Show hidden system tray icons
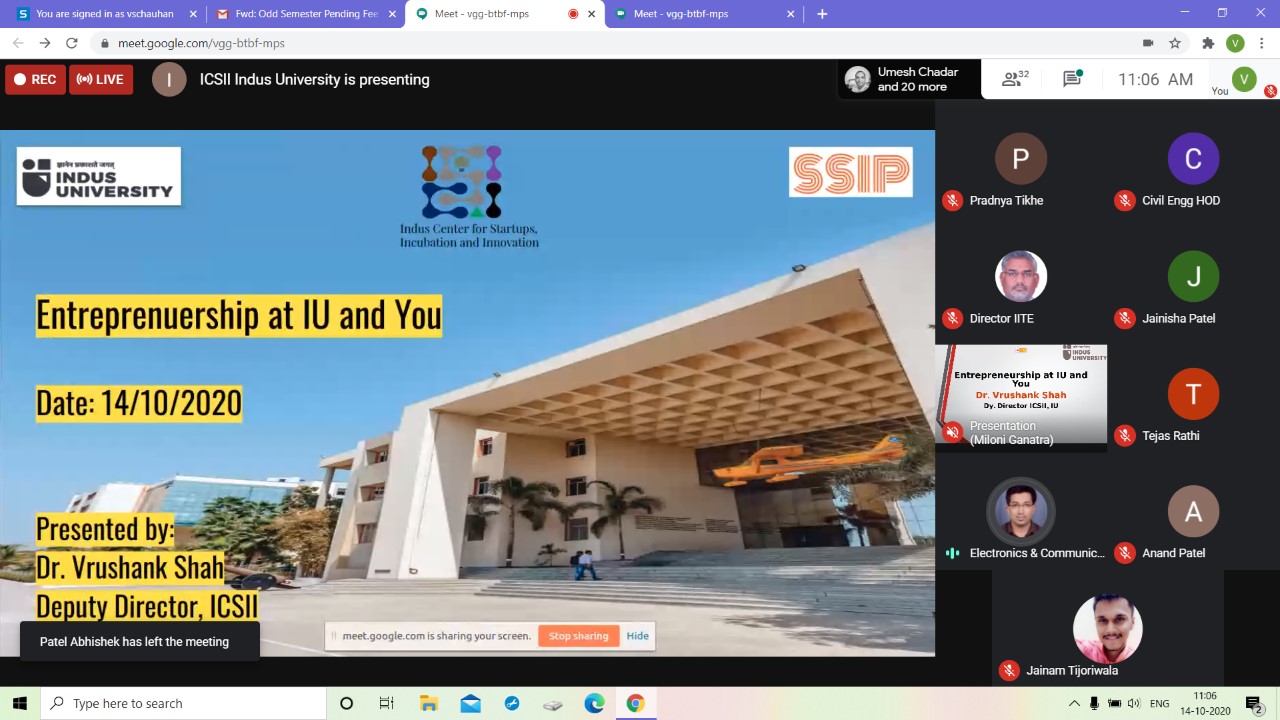This screenshot has width=1280, height=720. (x=1074, y=703)
